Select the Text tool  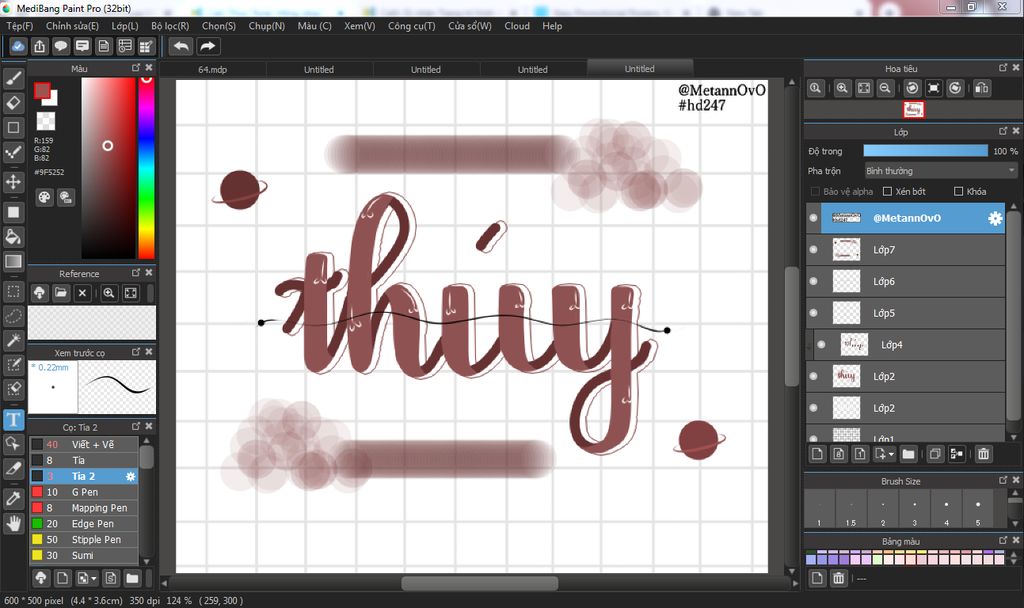[14, 419]
